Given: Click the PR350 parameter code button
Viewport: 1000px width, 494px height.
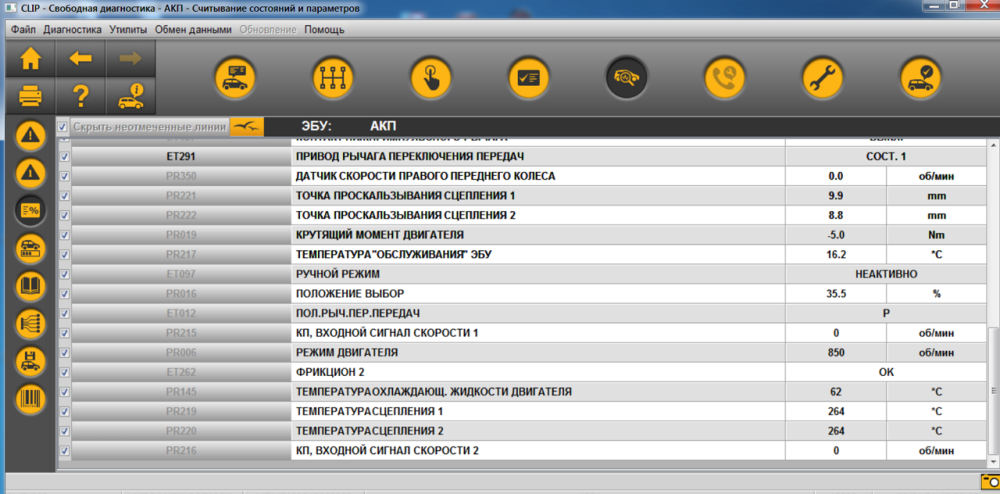Looking at the screenshot, I should click(x=180, y=177).
